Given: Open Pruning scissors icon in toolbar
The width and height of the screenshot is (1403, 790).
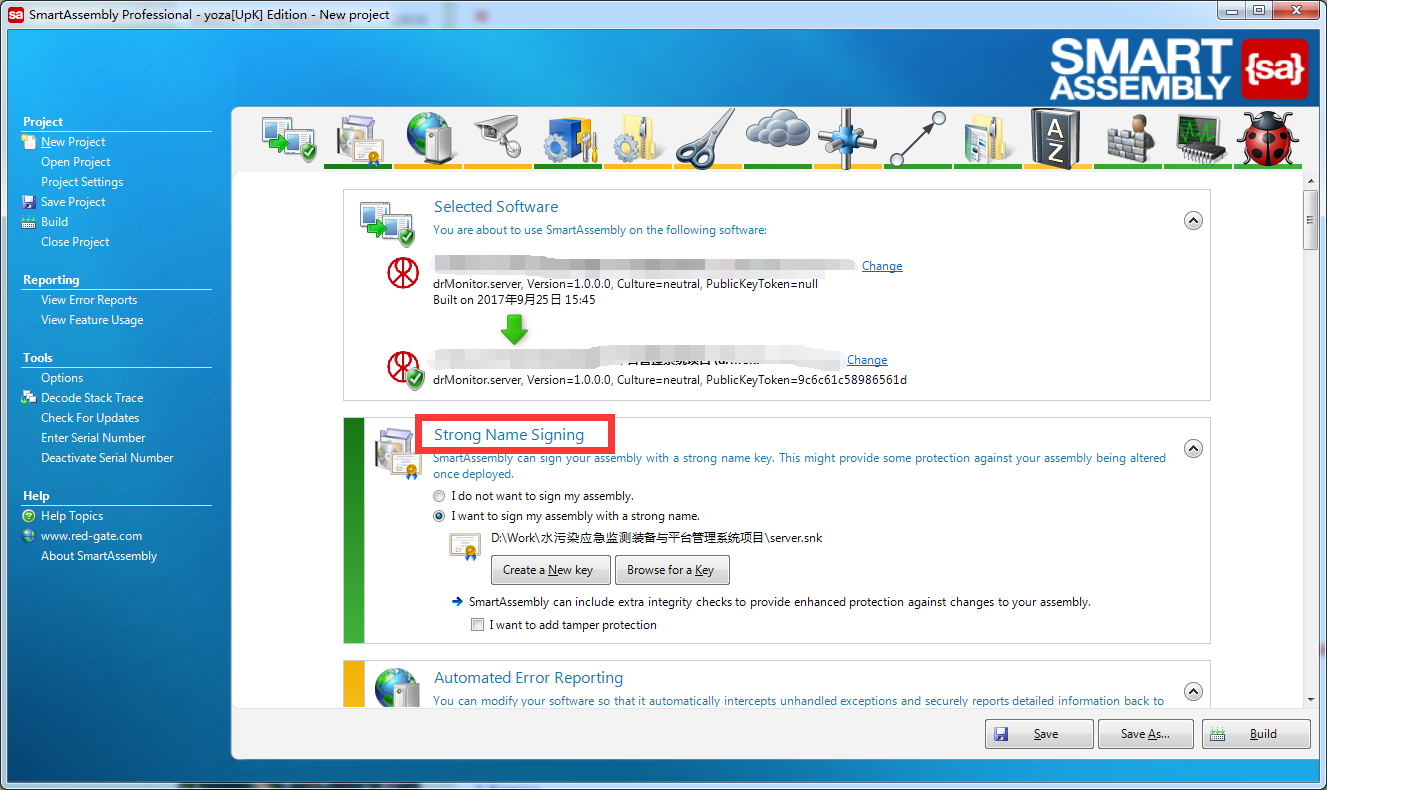Looking at the screenshot, I should click(x=706, y=138).
